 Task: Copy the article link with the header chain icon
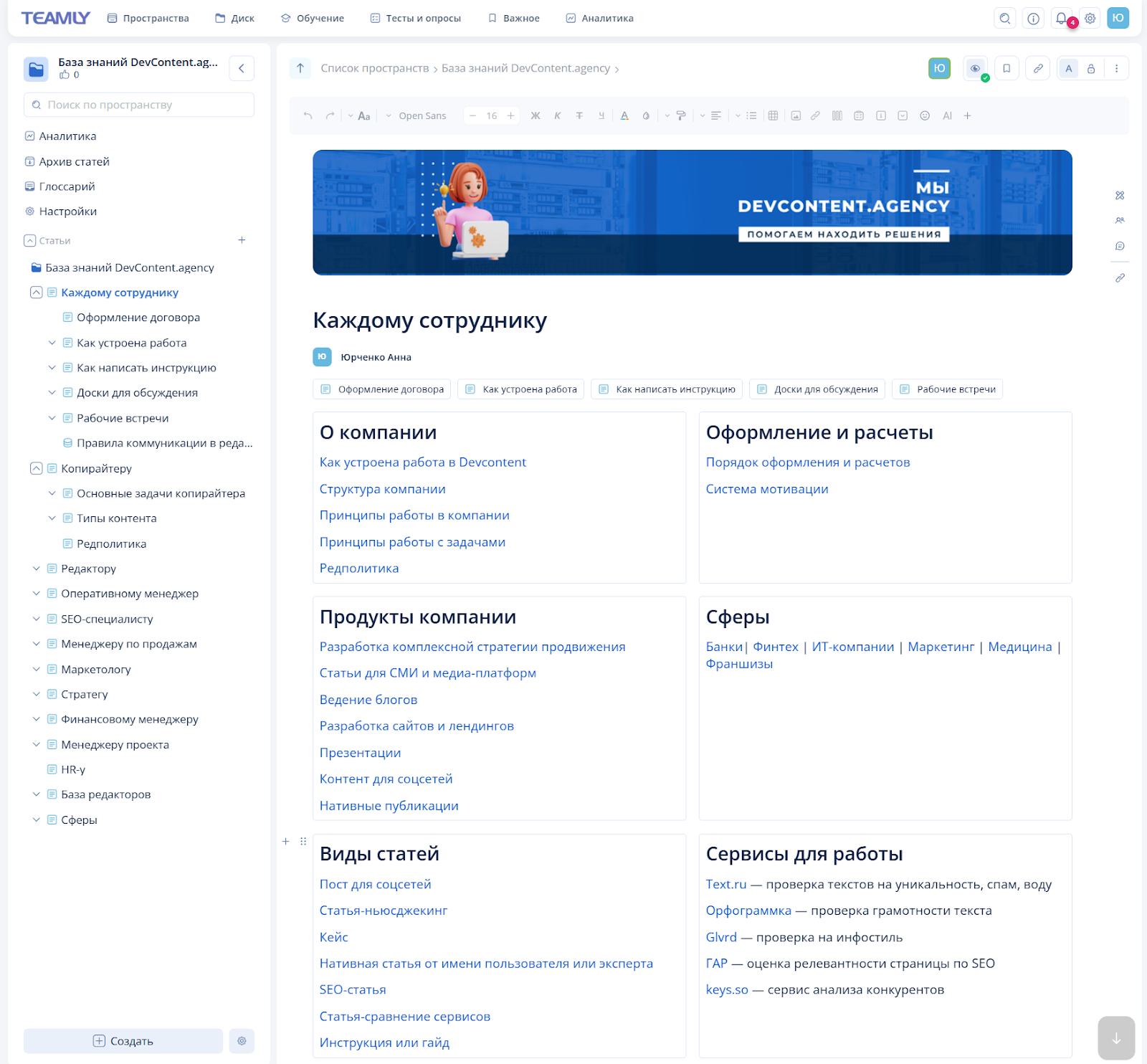tap(1038, 68)
